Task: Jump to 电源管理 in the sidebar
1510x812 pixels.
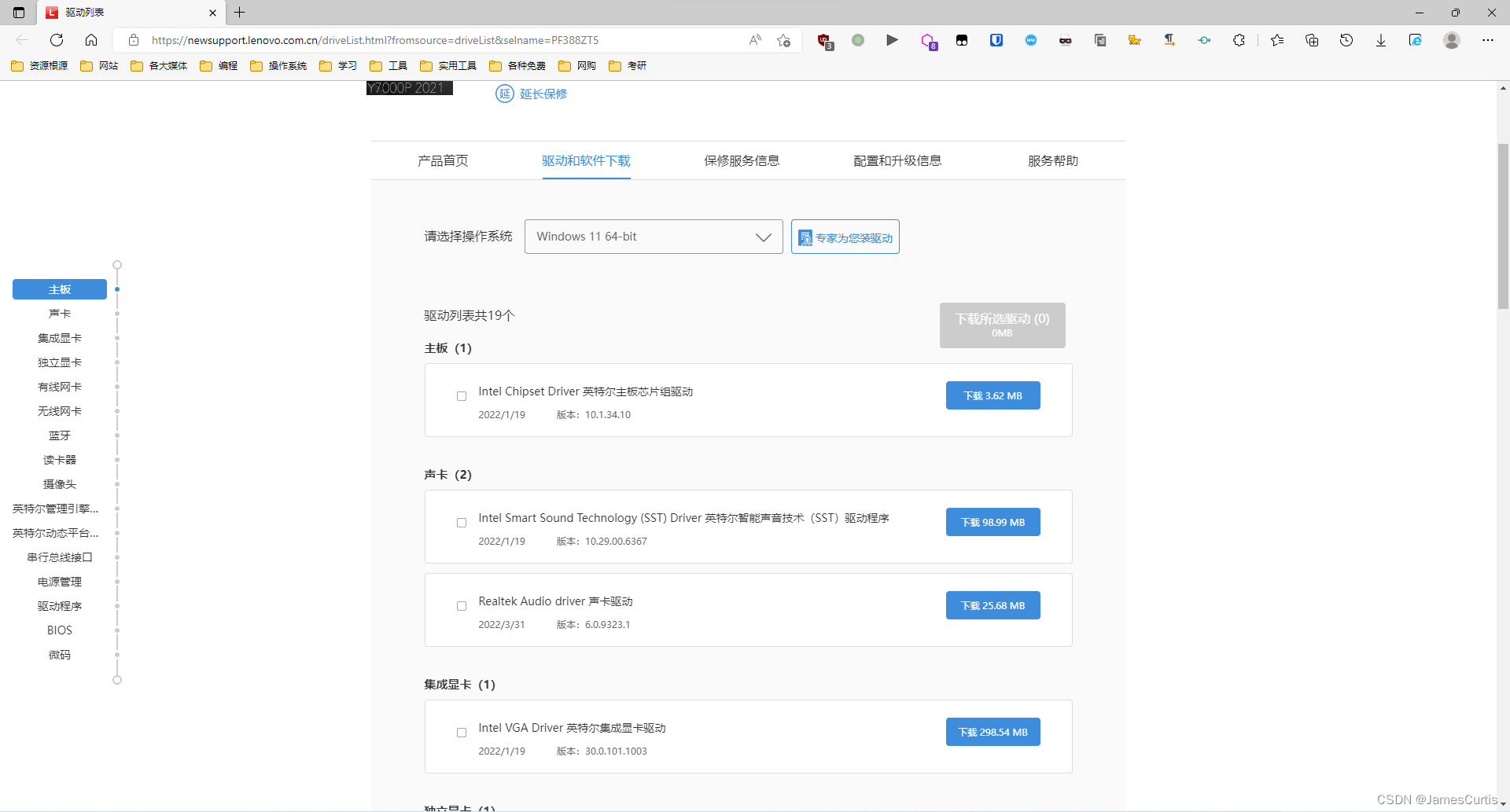Action: pos(60,582)
